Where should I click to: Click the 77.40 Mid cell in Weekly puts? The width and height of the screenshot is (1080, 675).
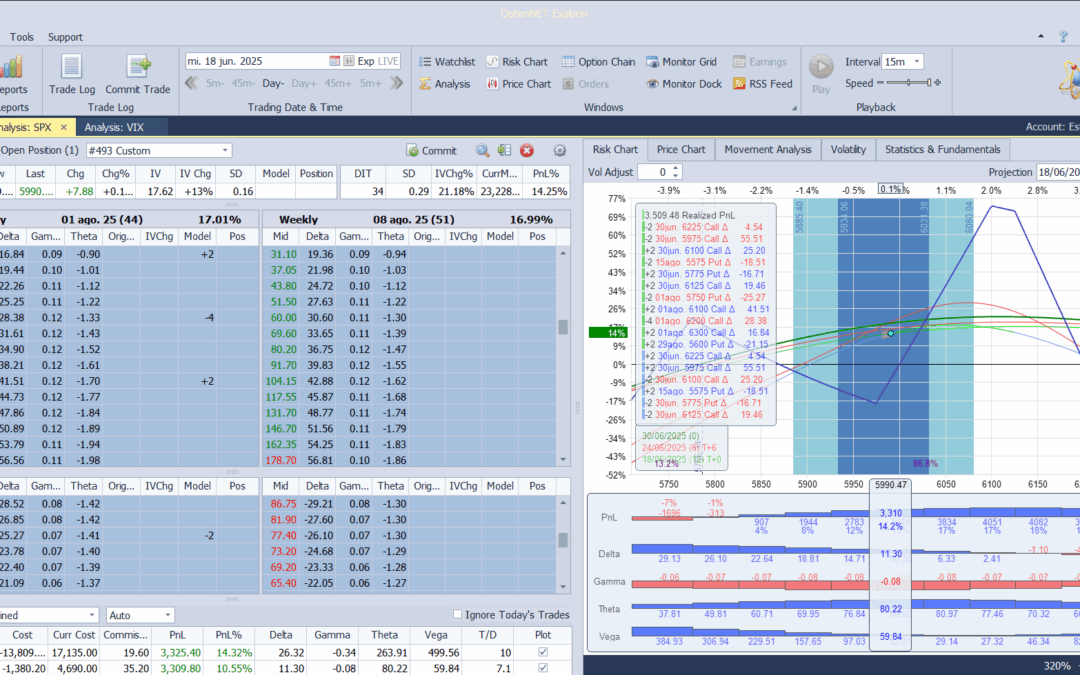pyautogui.click(x=283, y=535)
